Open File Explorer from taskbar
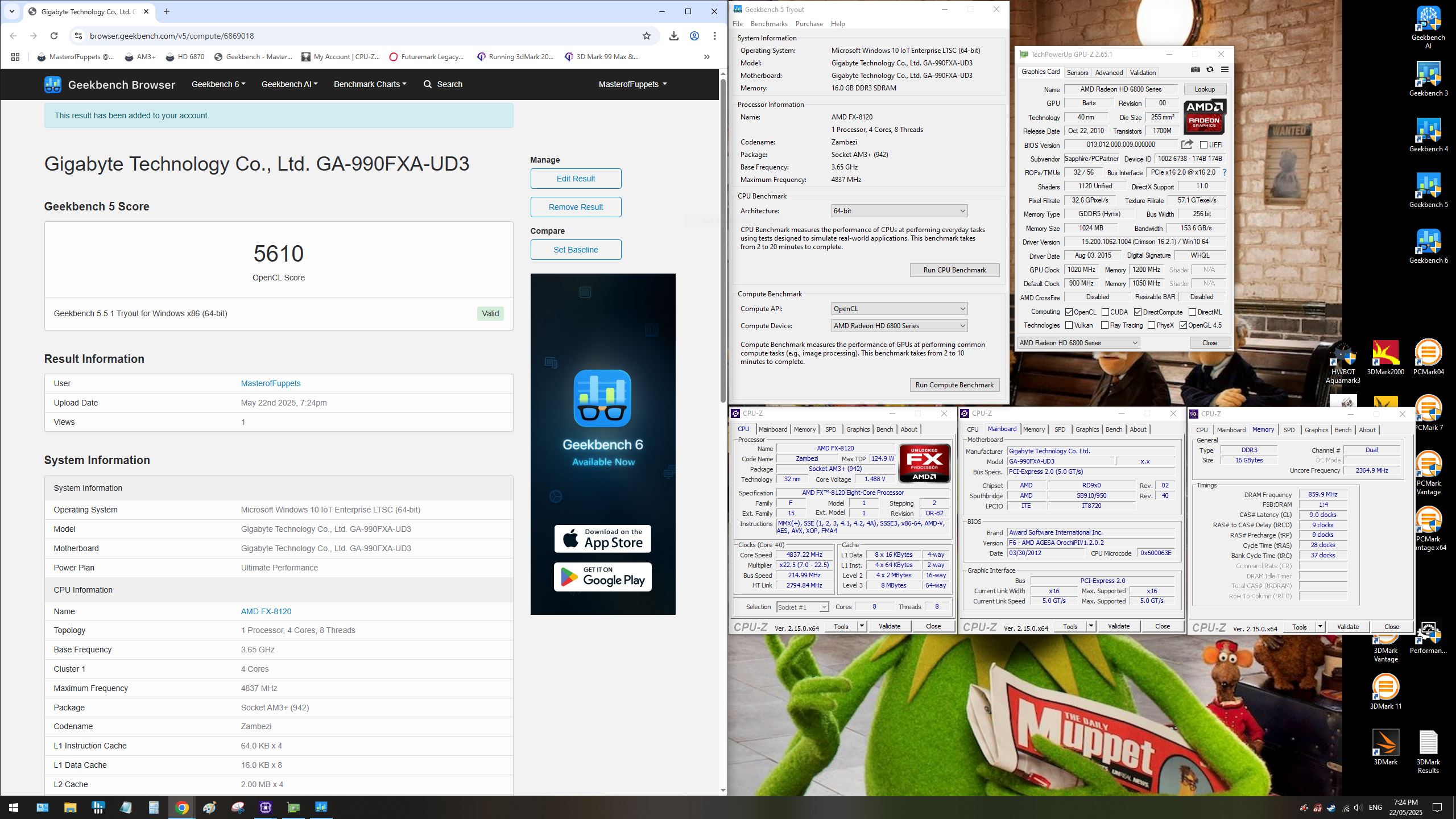 (x=70, y=808)
